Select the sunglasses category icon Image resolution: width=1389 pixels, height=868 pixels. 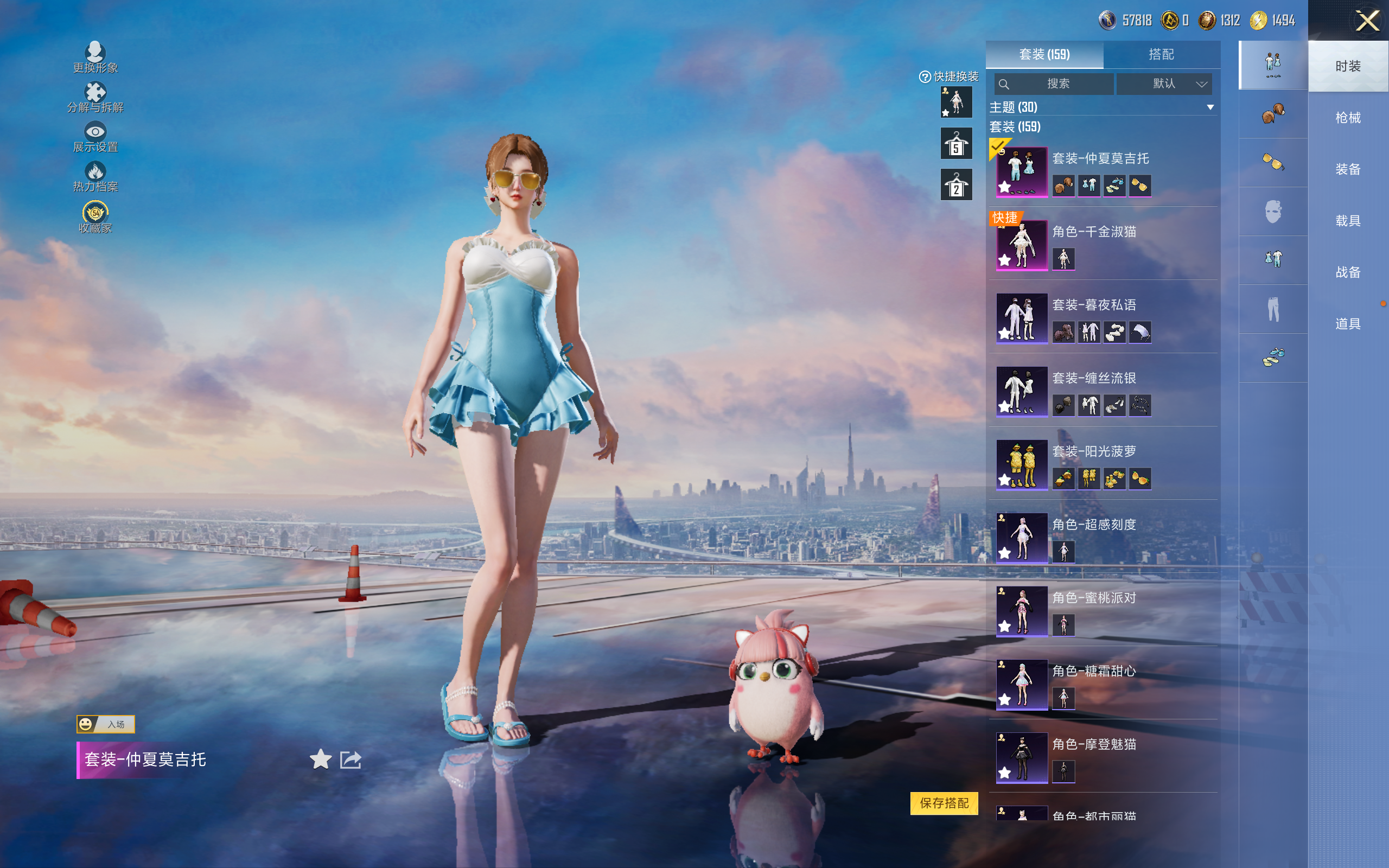tap(1273, 162)
